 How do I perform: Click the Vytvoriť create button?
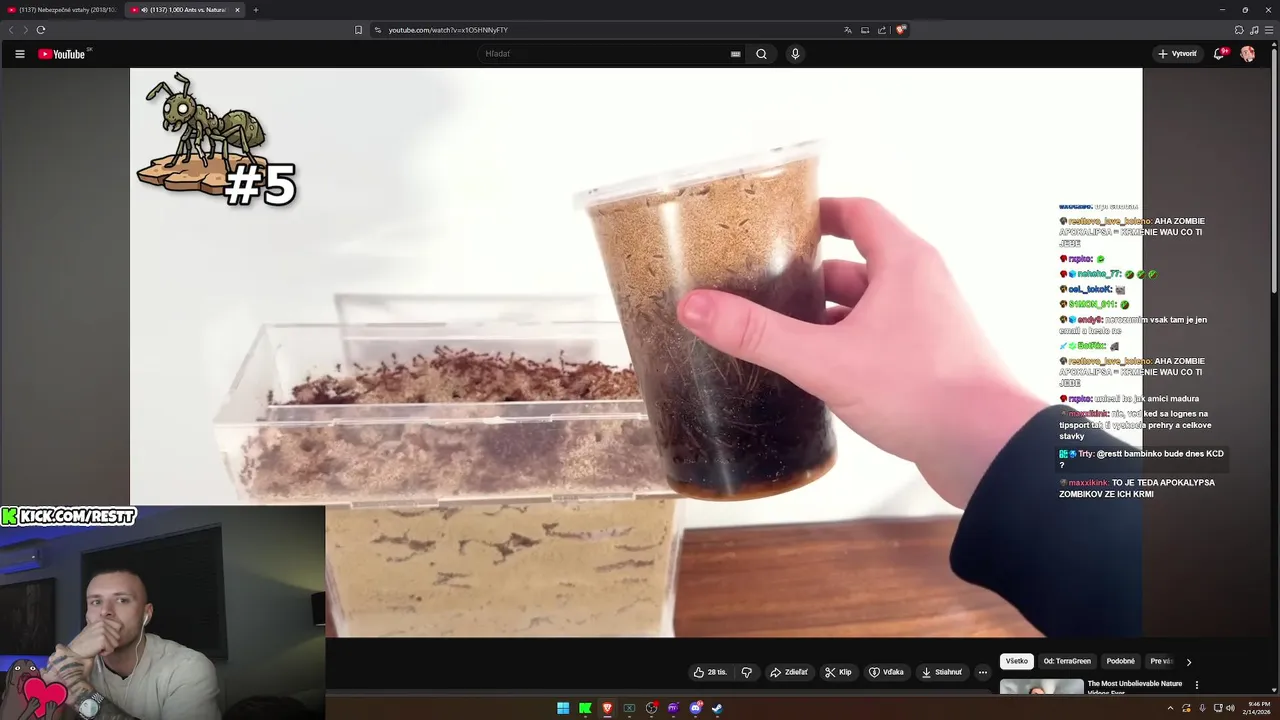point(1177,54)
